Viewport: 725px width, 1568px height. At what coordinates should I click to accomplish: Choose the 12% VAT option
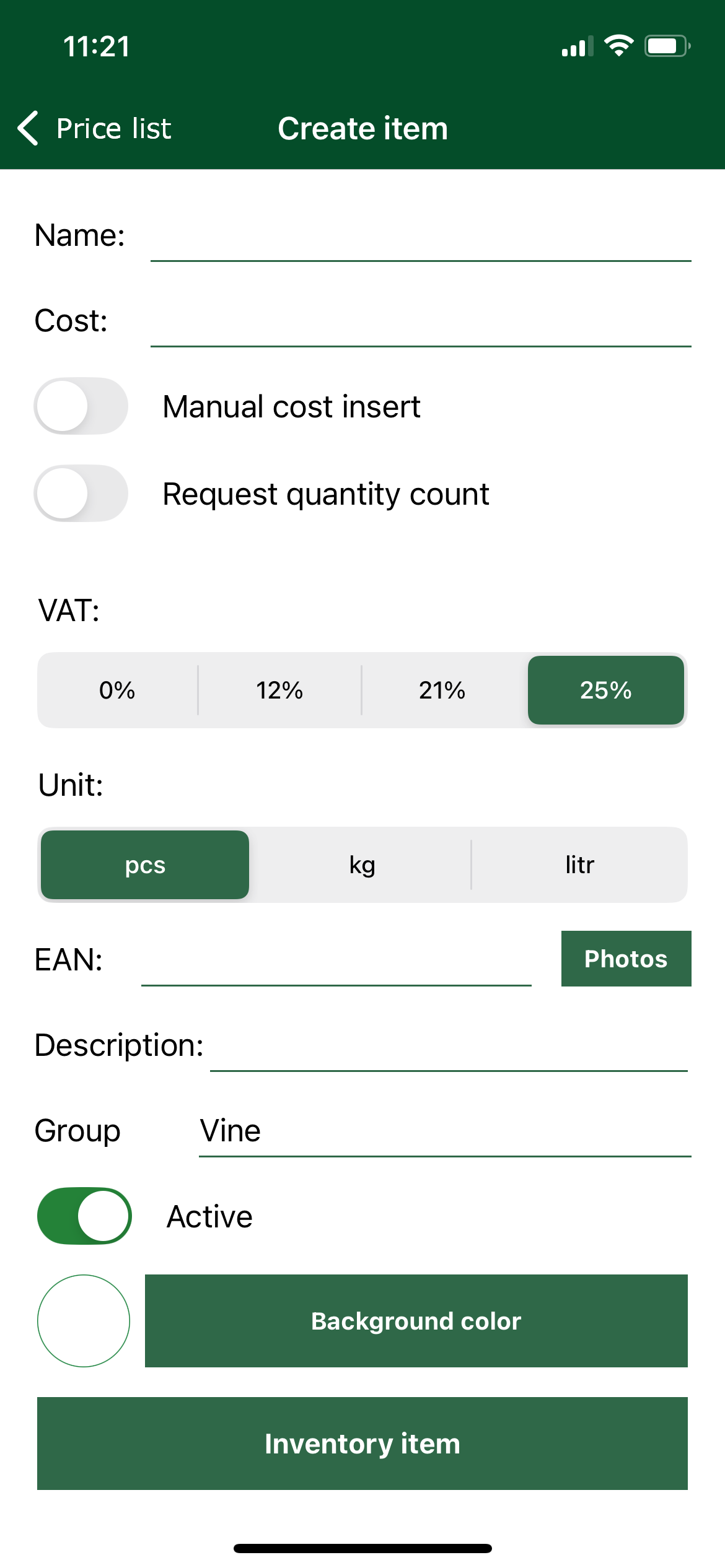[279, 690]
